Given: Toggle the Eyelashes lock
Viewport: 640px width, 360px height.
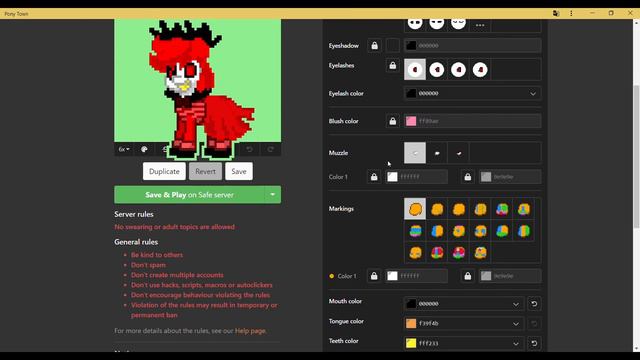Looking at the screenshot, I should (393, 65).
